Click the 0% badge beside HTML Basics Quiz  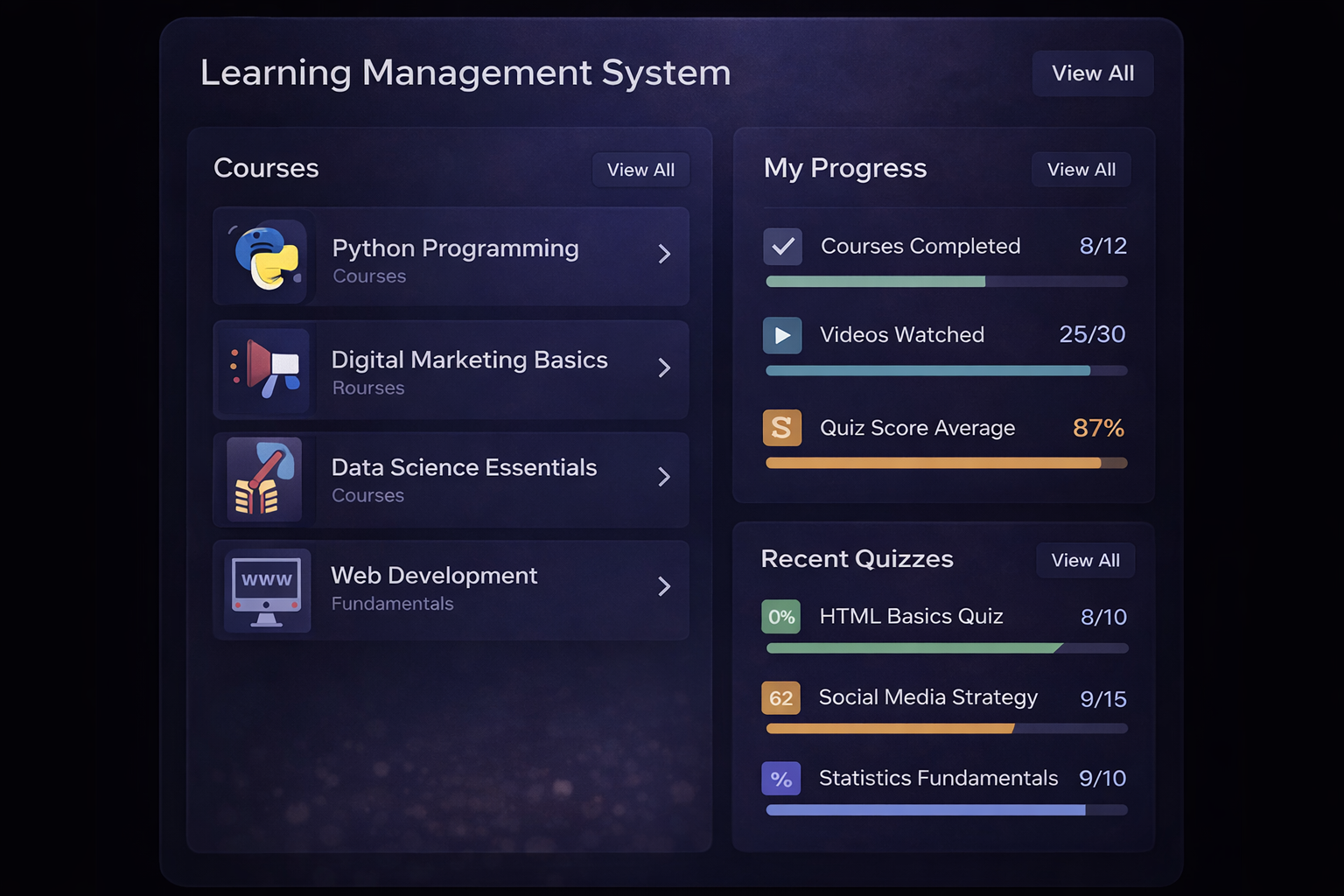[x=780, y=616]
